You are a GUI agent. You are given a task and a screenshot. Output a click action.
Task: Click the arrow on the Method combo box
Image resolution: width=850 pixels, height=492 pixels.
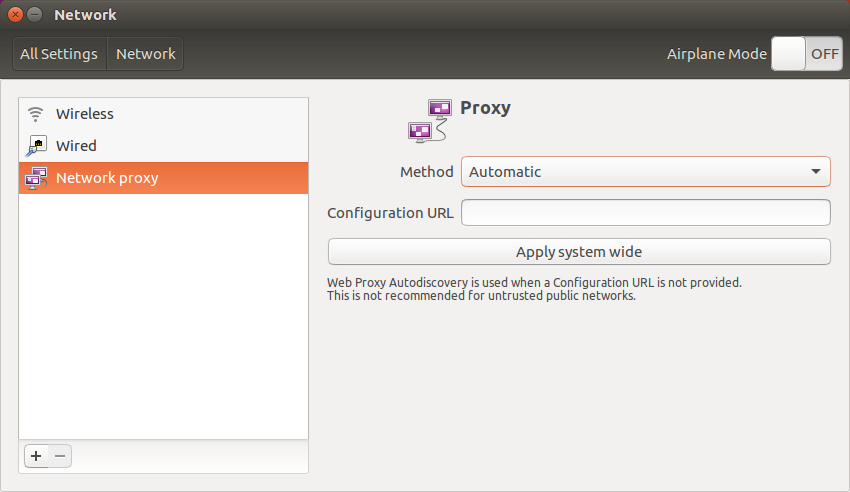[815, 172]
